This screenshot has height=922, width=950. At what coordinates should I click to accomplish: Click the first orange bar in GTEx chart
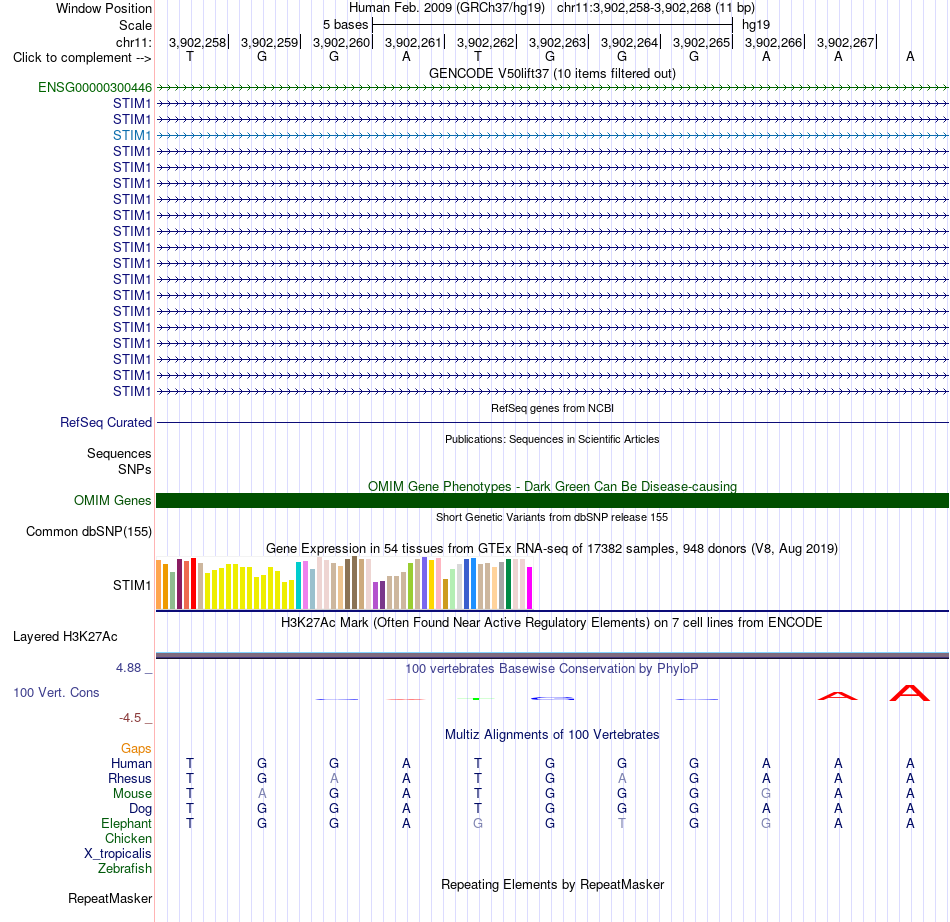point(159,585)
